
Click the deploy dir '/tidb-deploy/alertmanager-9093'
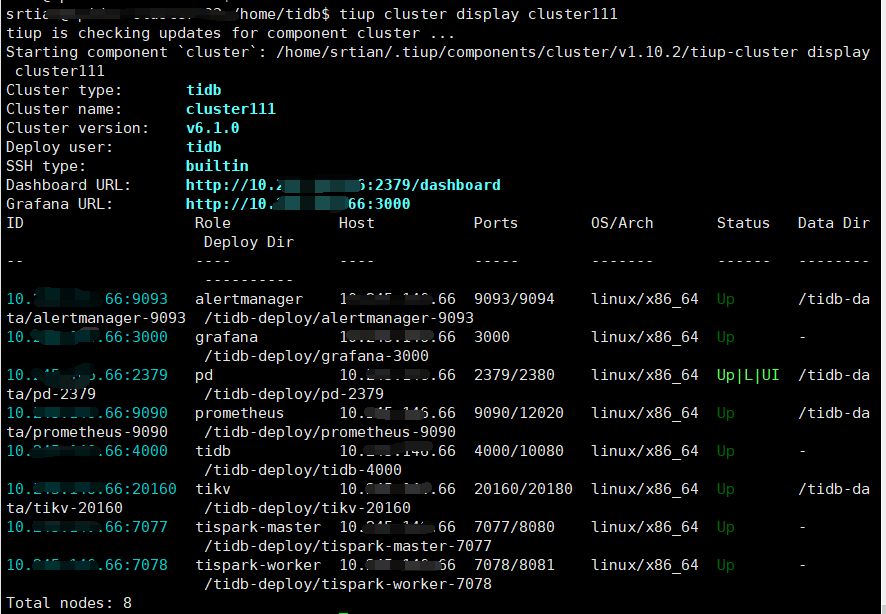[338, 318]
